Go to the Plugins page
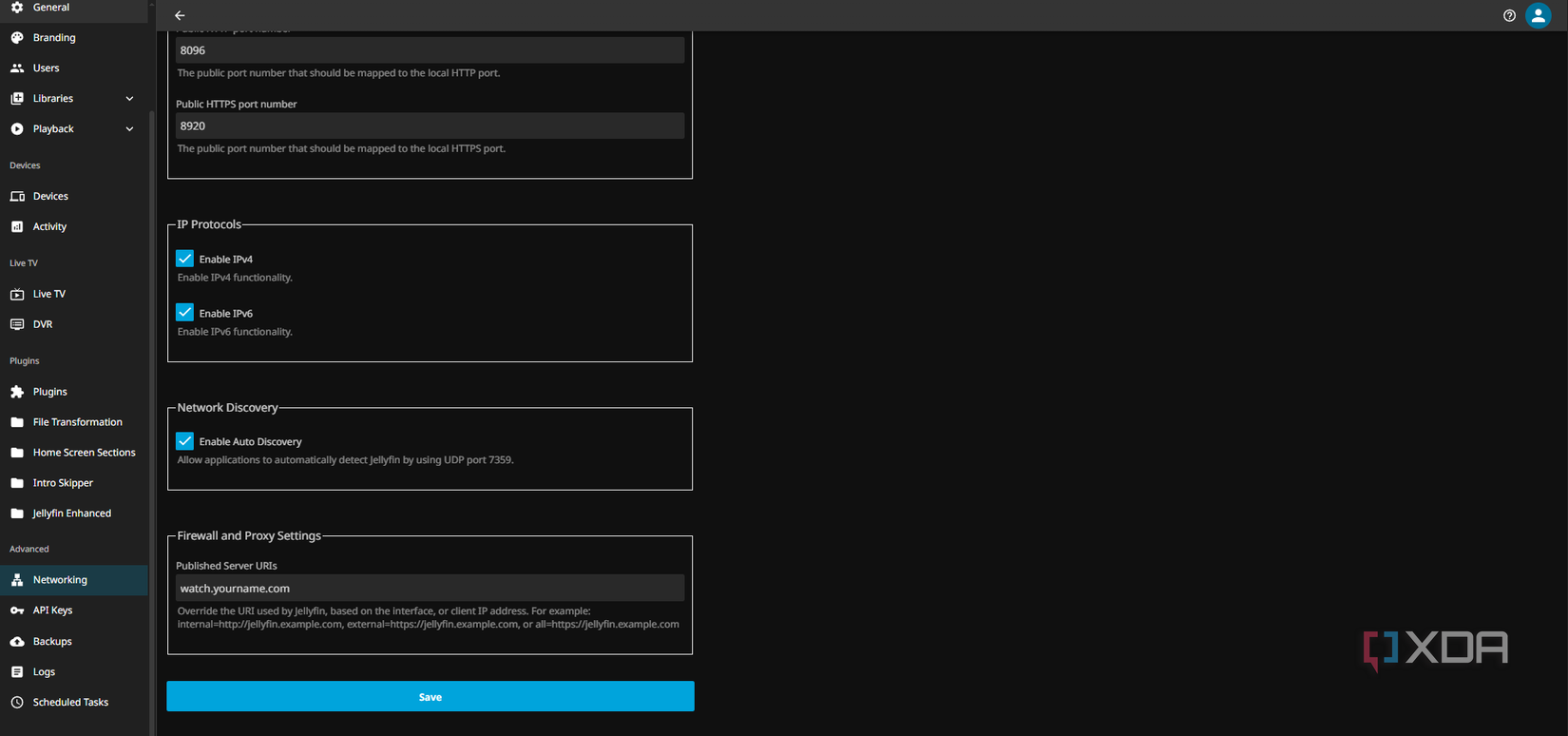1568x736 pixels. (74, 391)
